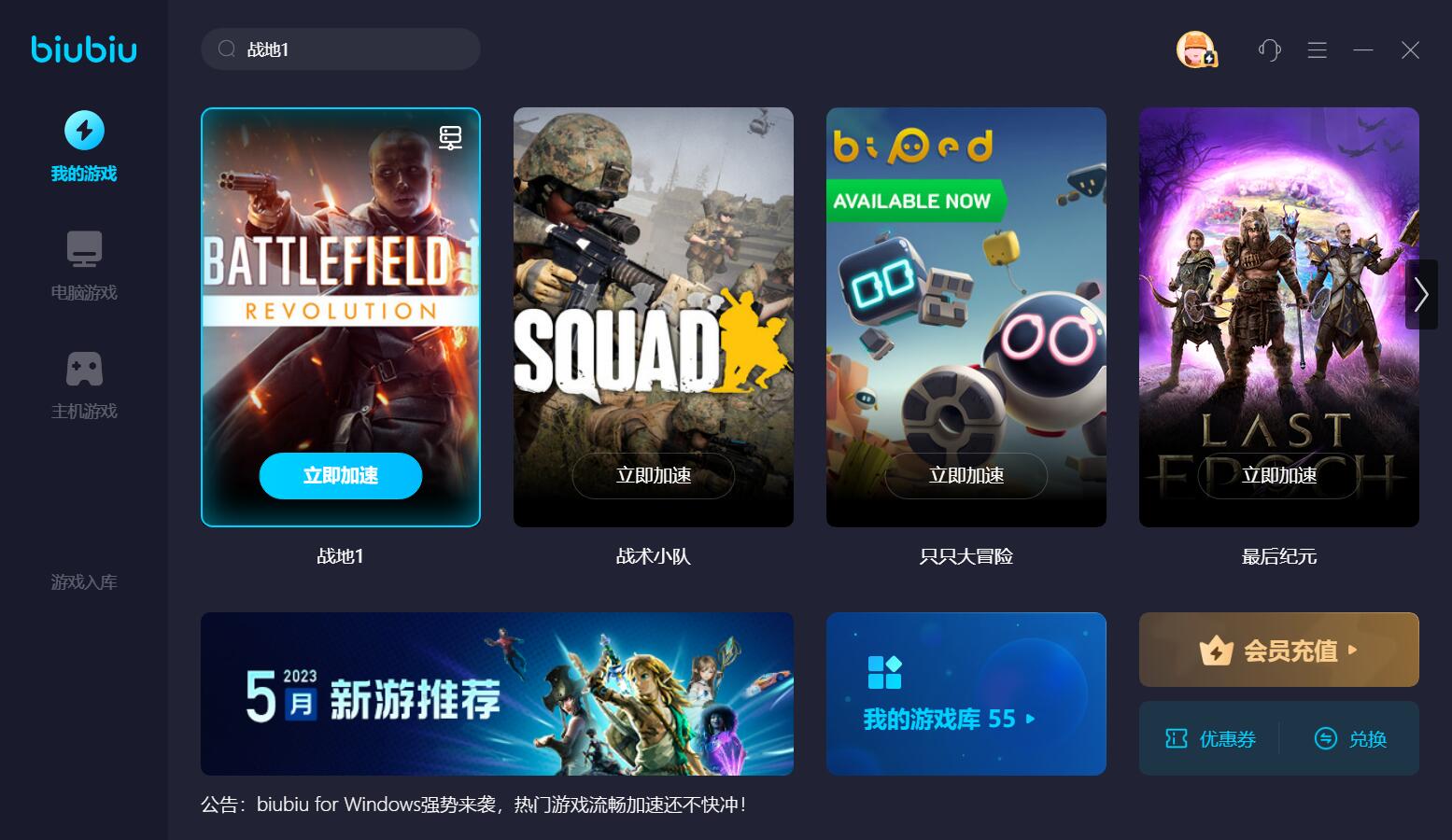Click 立即加速 on the Squad card
The width and height of the screenshot is (1452, 840).
pyautogui.click(x=653, y=476)
